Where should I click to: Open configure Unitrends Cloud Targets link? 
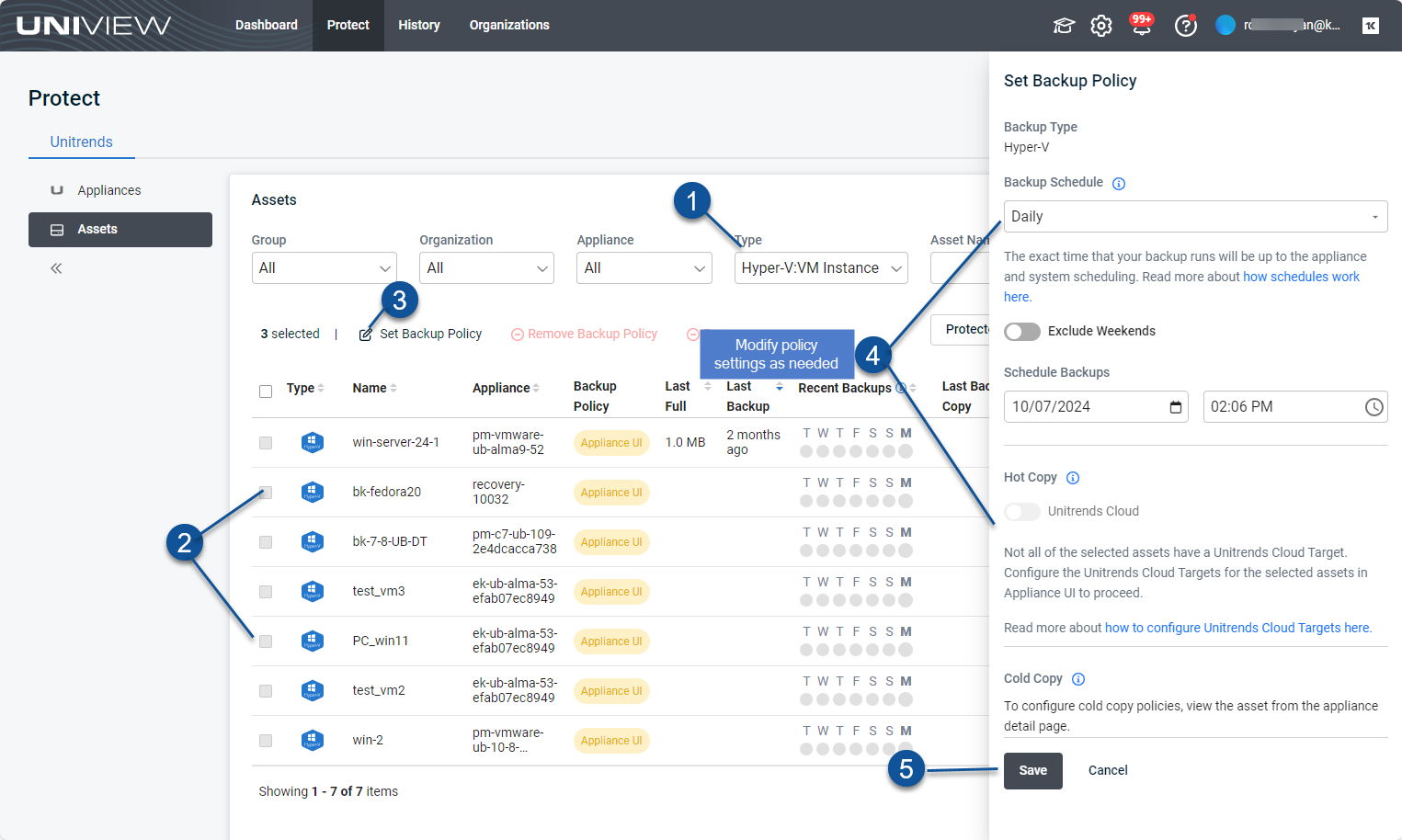pos(1238,629)
